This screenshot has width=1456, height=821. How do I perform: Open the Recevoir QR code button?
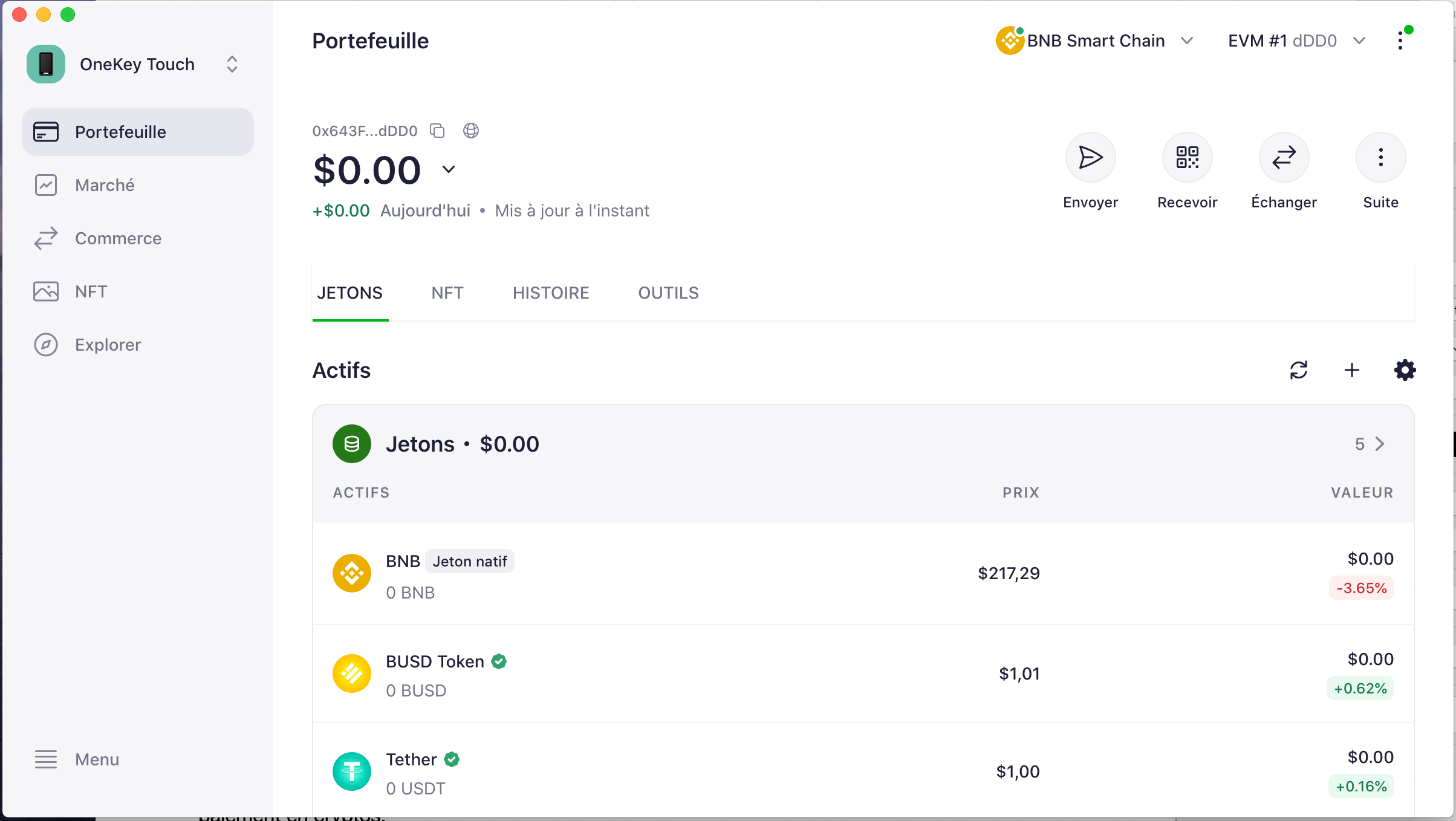click(1187, 158)
